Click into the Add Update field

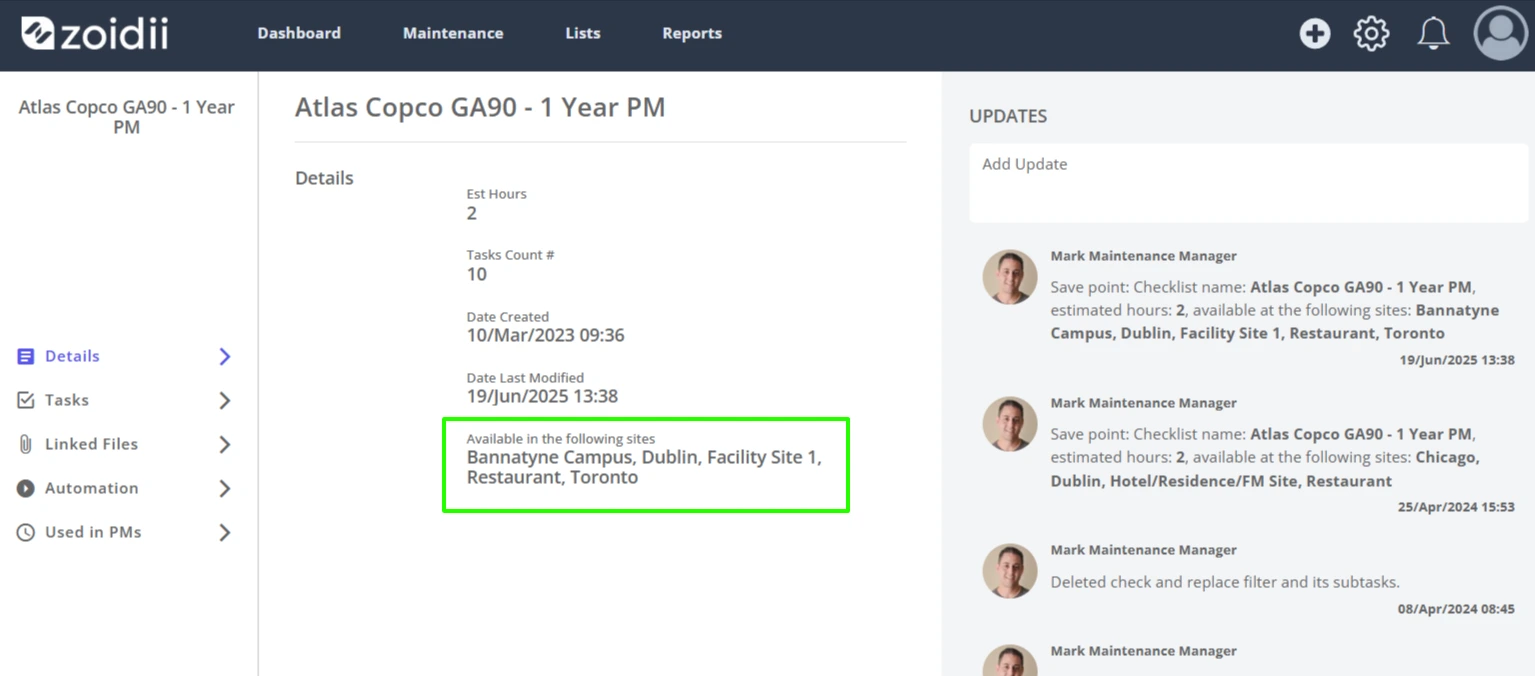[1248, 183]
